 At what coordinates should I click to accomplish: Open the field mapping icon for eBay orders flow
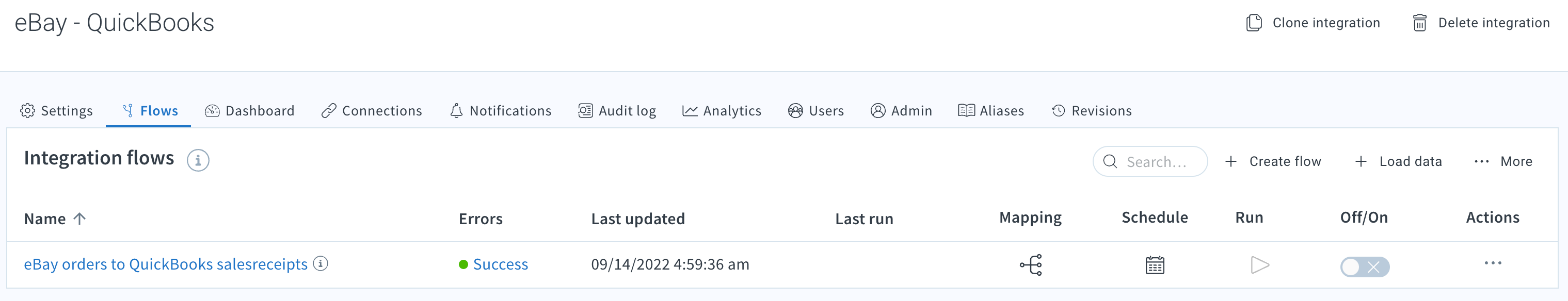(x=1031, y=265)
